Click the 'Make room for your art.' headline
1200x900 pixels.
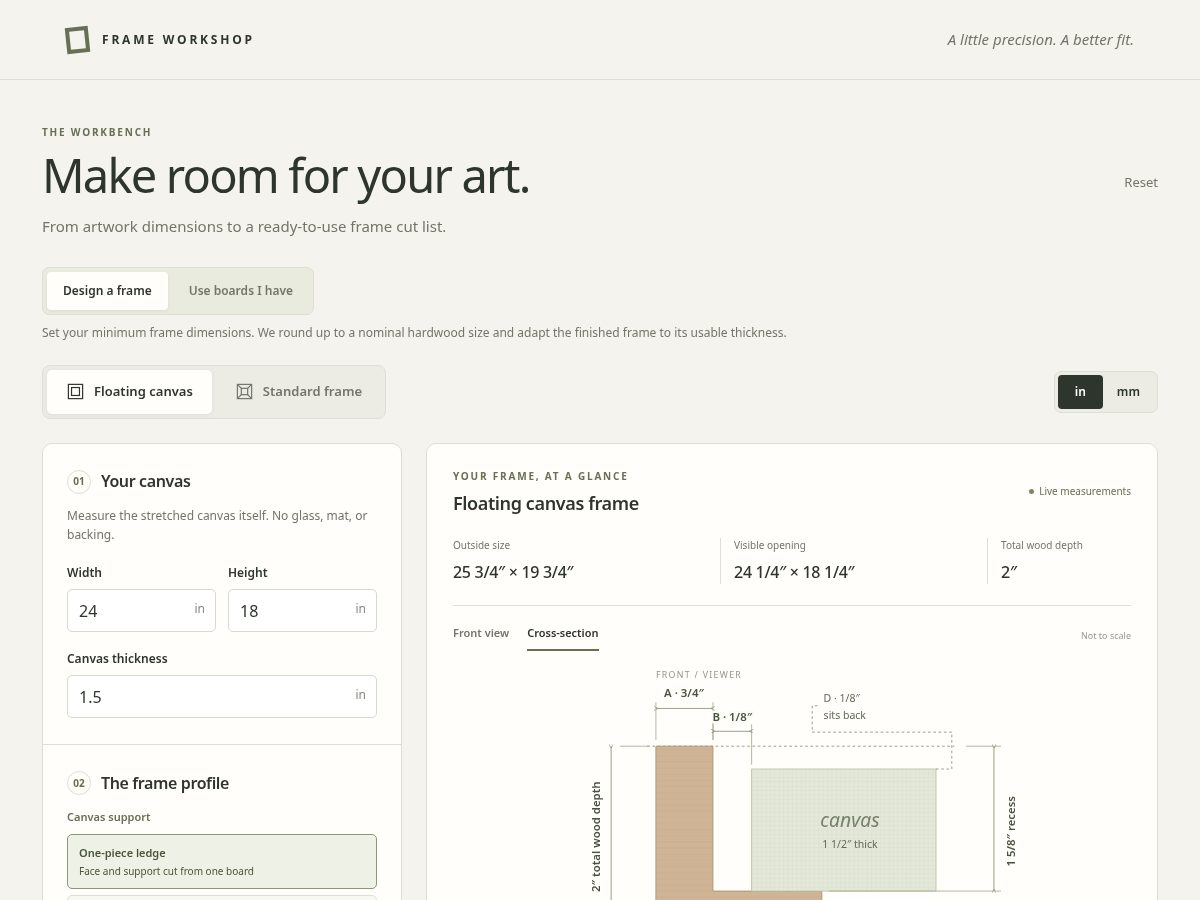coord(286,176)
